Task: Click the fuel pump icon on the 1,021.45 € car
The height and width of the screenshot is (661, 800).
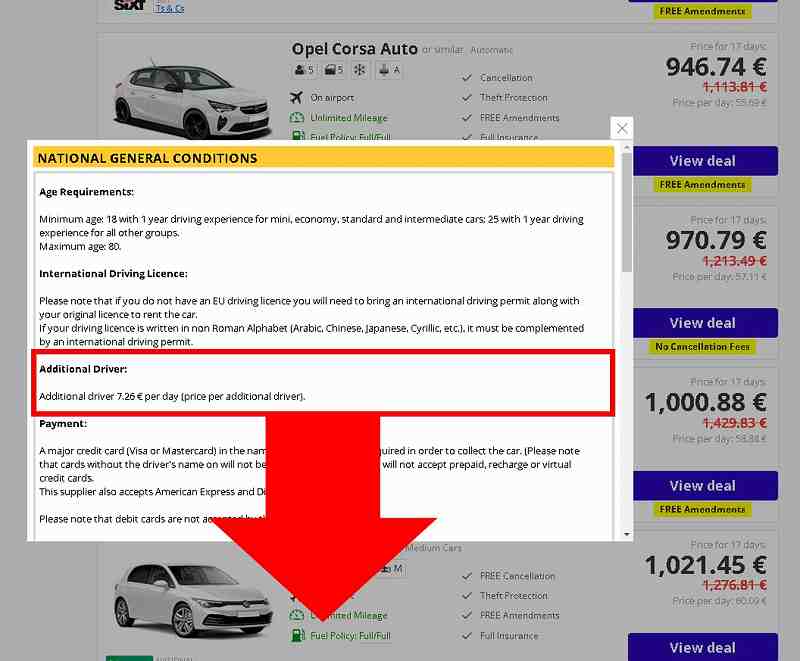Action: coord(297,635)
